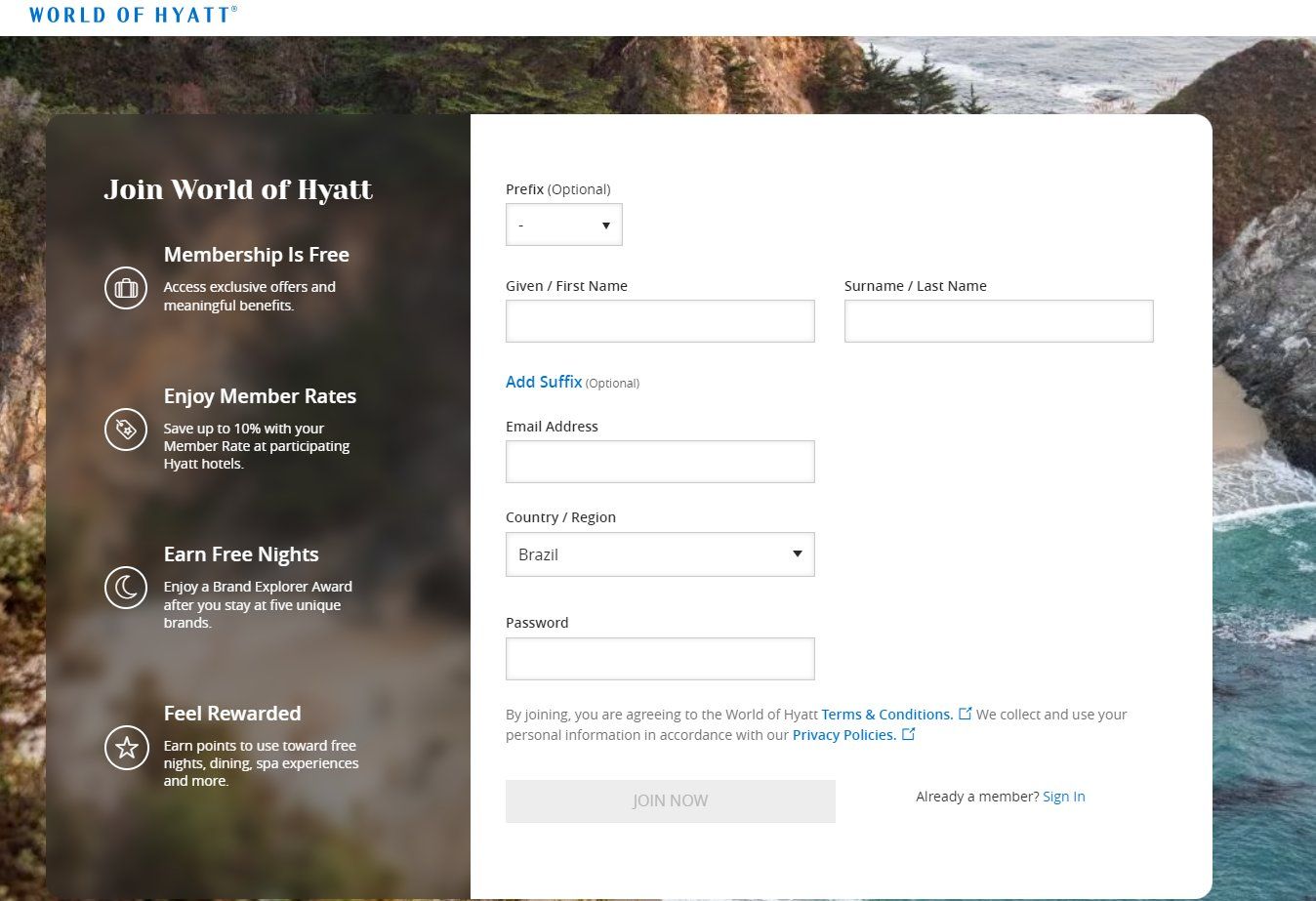The height and width of the screenshot is (901, 1316).
Task: Open the Sign In link
Action: pos(1064,797)
